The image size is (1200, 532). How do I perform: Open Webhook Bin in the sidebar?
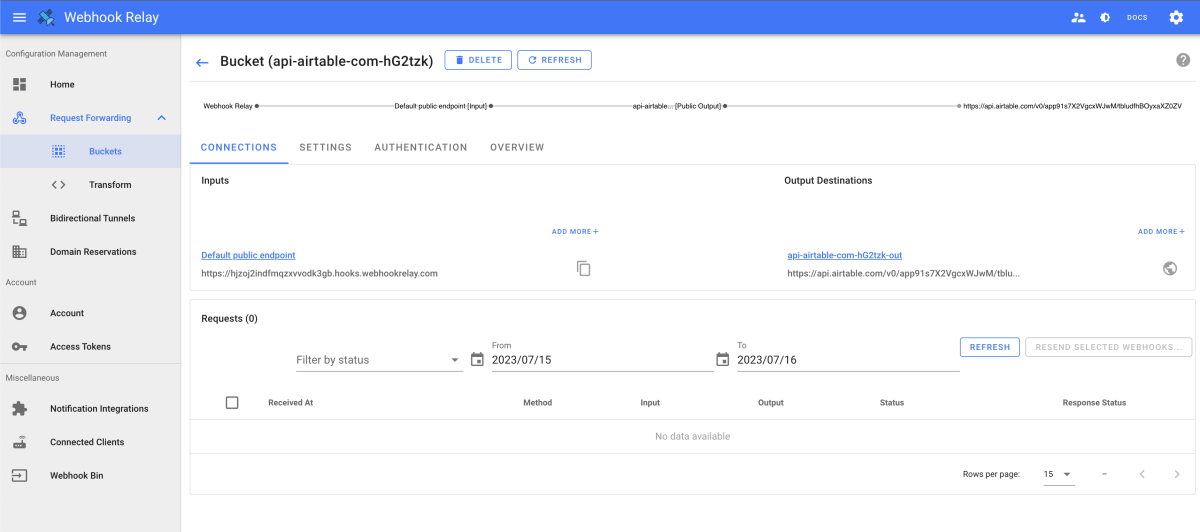[76, 475]
